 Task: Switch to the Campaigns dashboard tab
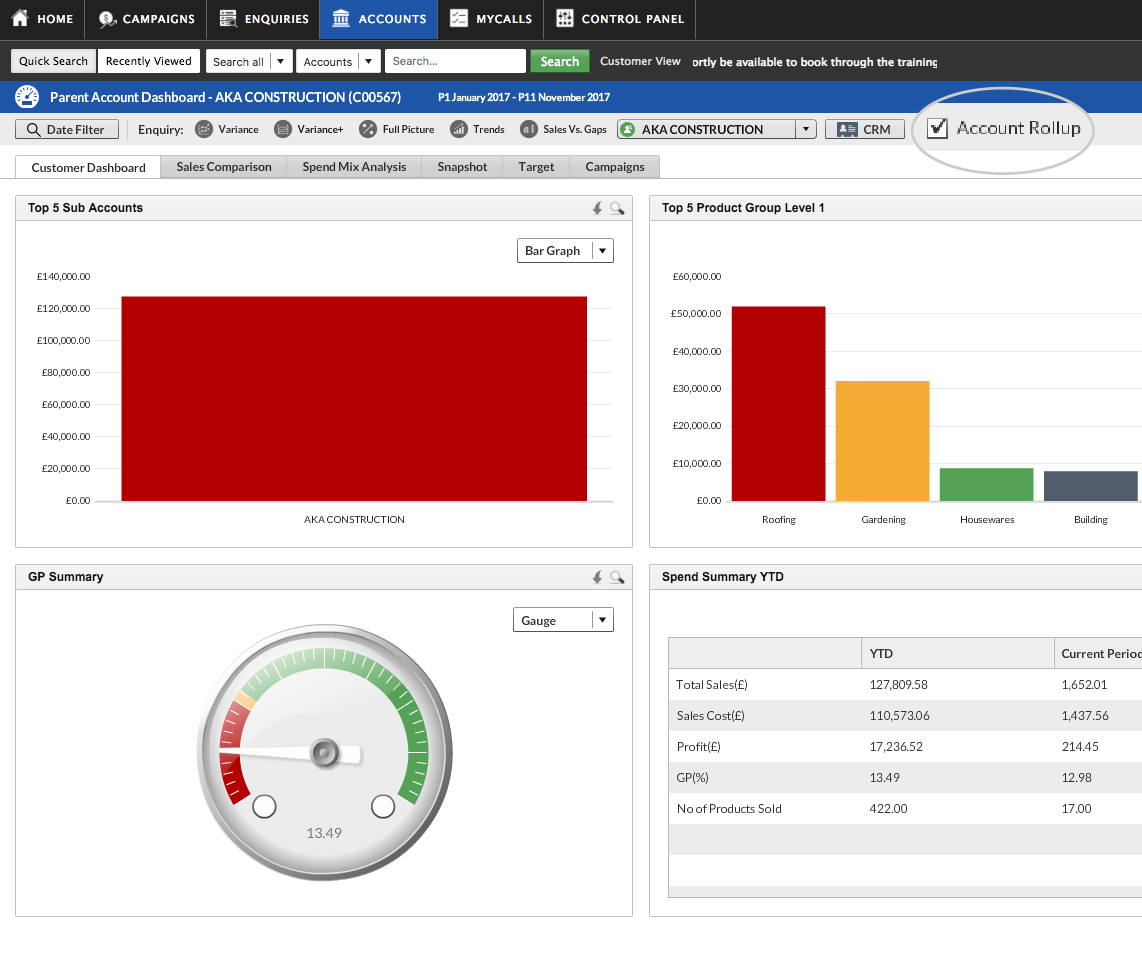pyautogui.click(x=615, y=167)
